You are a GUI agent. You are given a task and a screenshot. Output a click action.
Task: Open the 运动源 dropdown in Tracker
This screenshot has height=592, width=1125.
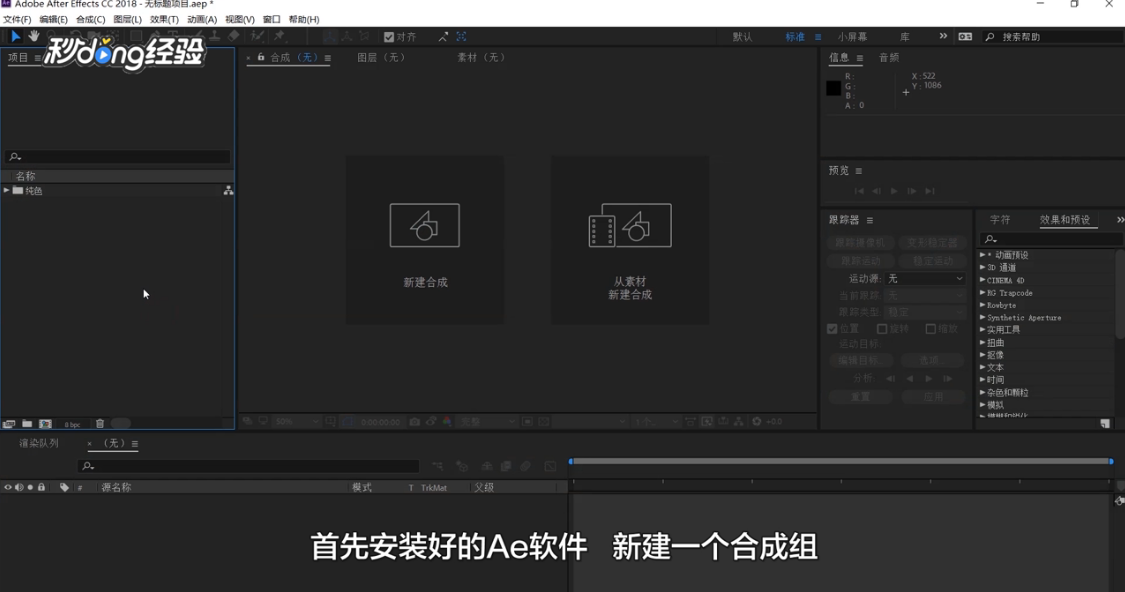click(926, 278)
